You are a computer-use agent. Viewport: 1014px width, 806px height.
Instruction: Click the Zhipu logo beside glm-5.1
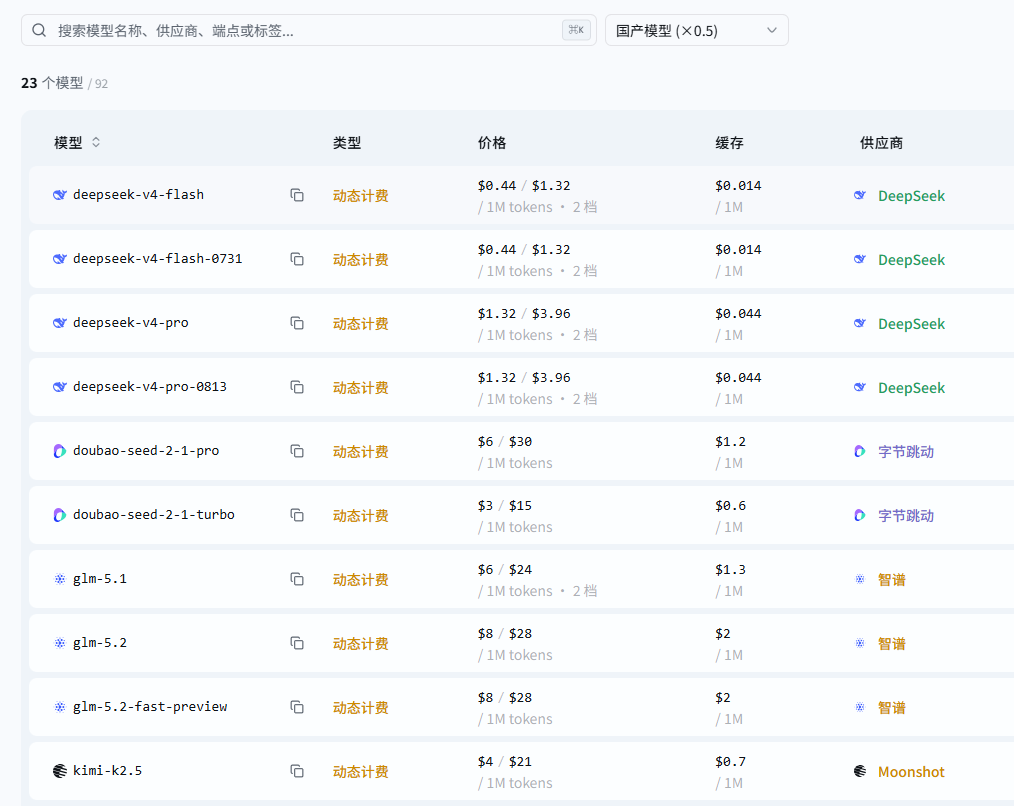point(59,579)
